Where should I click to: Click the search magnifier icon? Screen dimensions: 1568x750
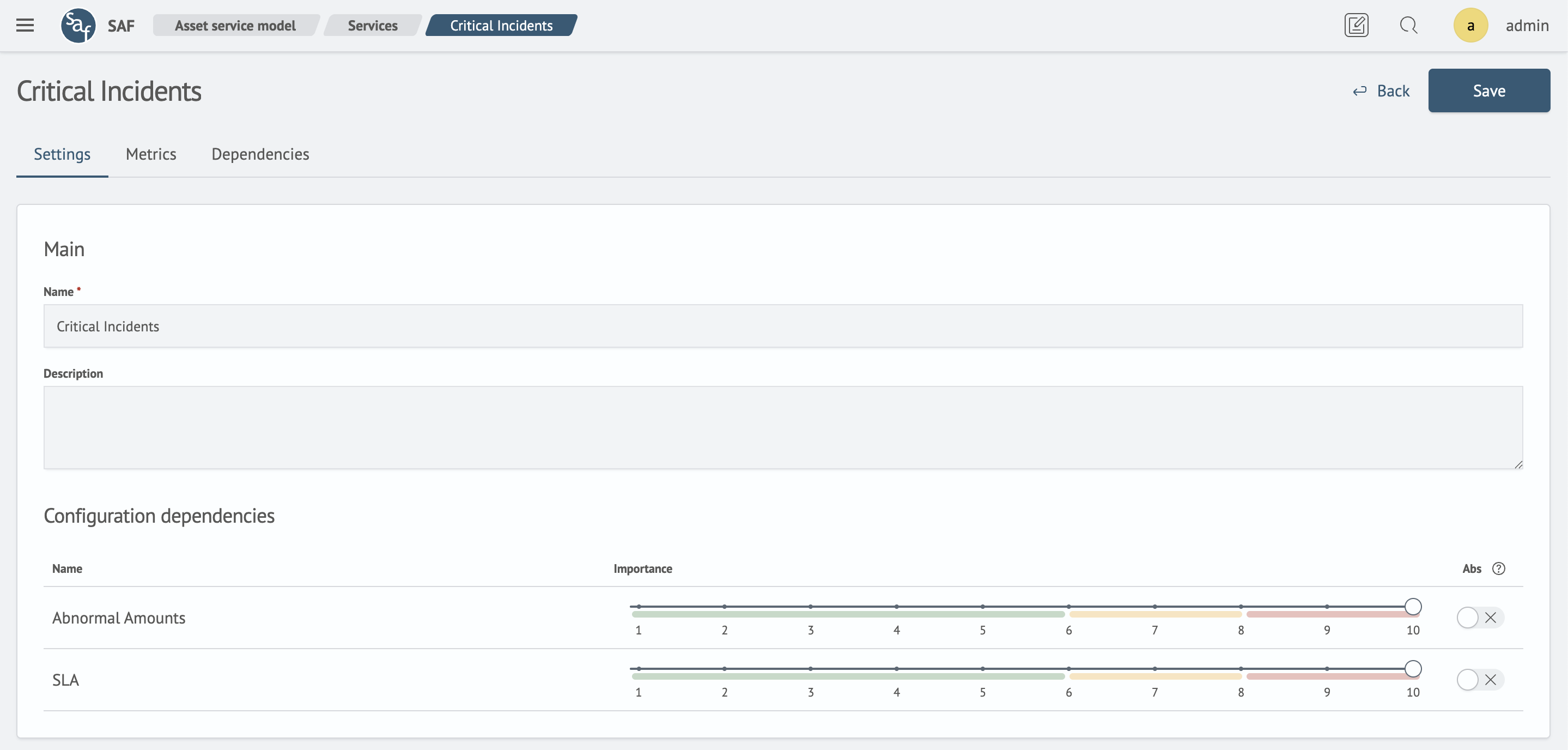pos(1408,25)
